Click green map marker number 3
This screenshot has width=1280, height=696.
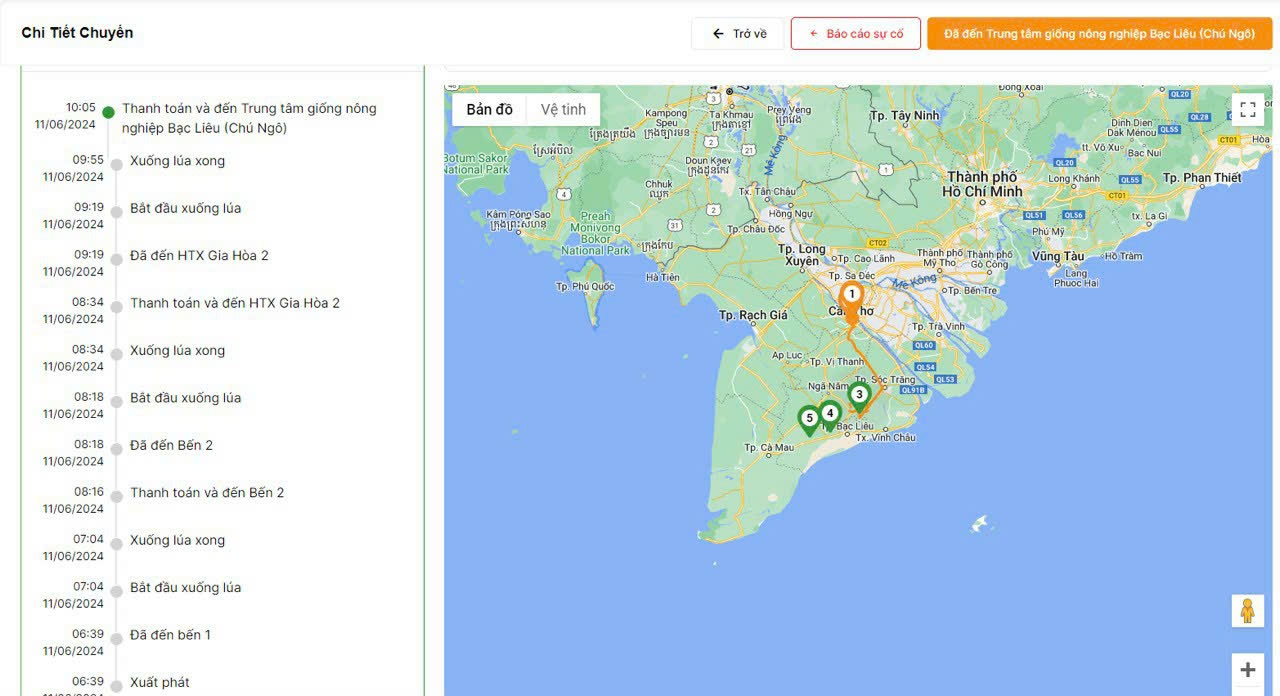coord(859,395)
